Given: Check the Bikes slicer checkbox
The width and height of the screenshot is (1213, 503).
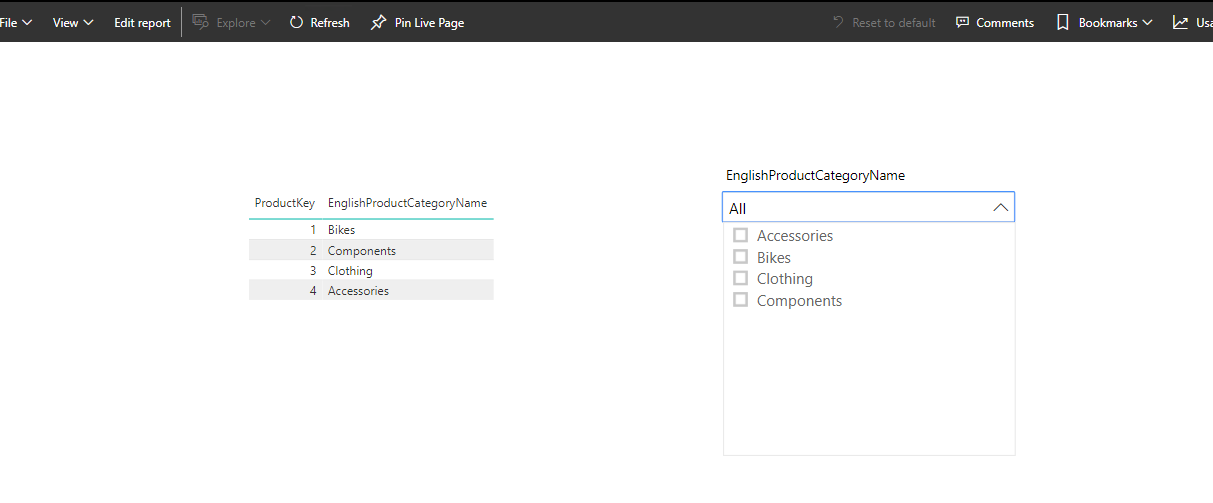Looking at the screenshot, I should pyautogui.click(x=741, y=257).
